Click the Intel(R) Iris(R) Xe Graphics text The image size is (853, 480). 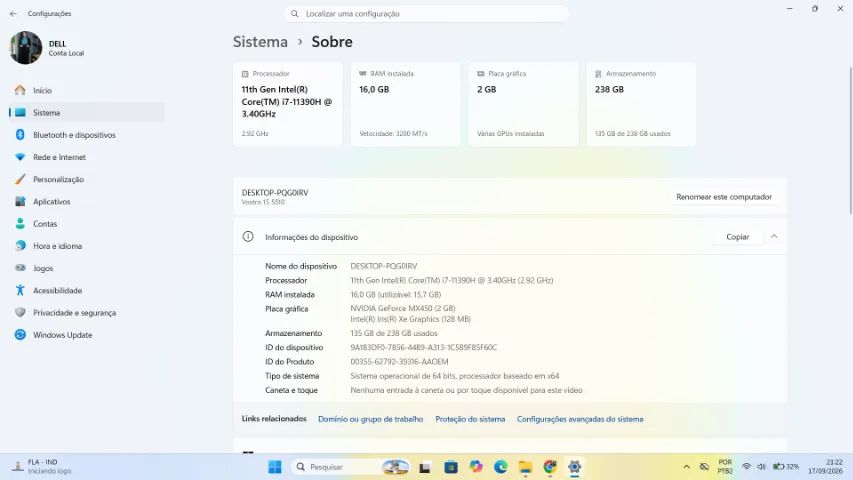click(x=410, y=319)
